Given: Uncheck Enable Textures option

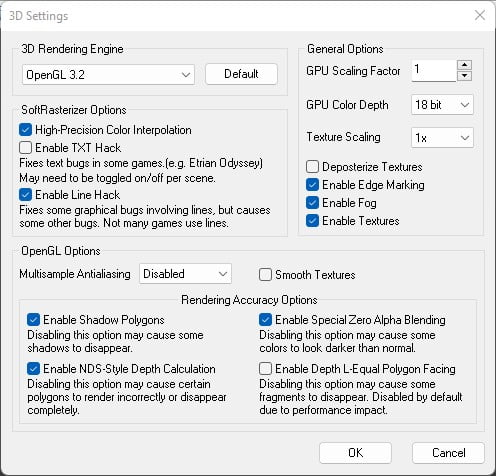Looking at the screenshot, I should point(312,220).
